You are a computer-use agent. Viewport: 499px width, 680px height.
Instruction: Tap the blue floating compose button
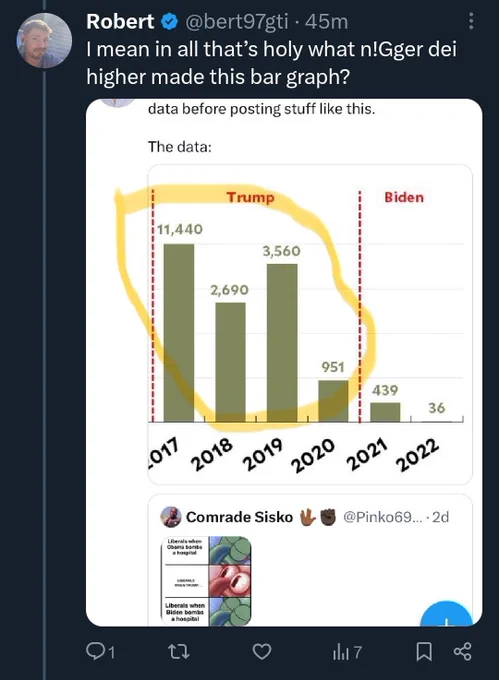pos(447,615)
